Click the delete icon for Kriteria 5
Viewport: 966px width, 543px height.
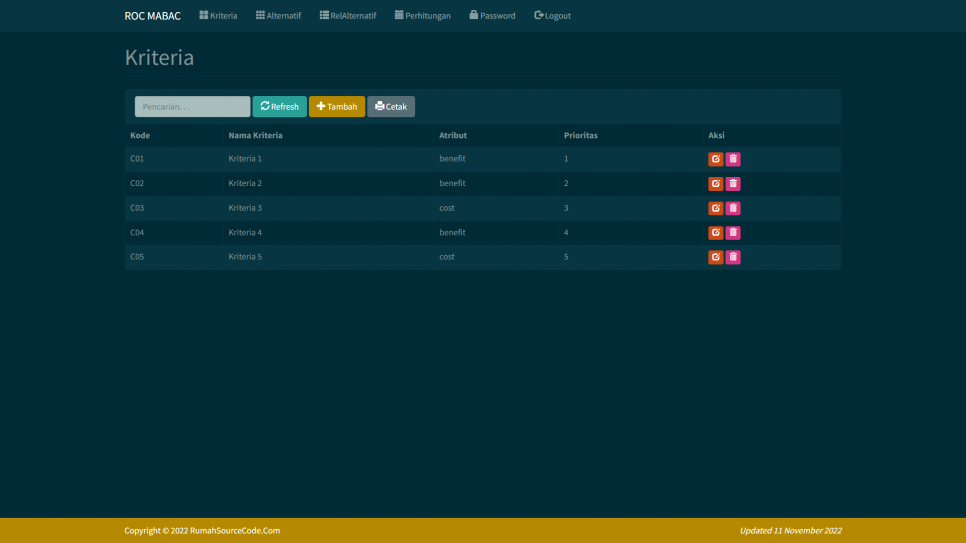click(733, 257)
